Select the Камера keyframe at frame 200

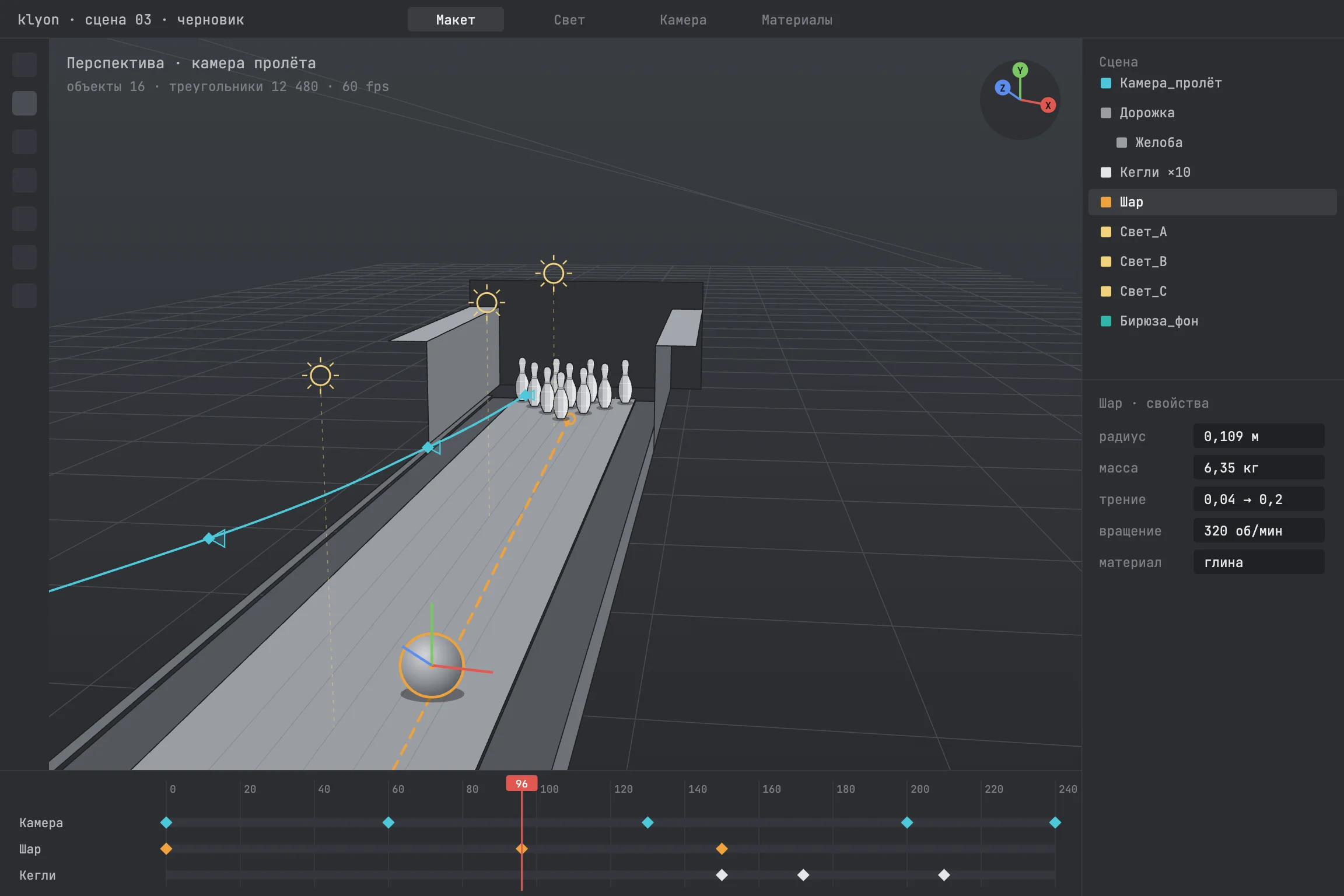907,822
